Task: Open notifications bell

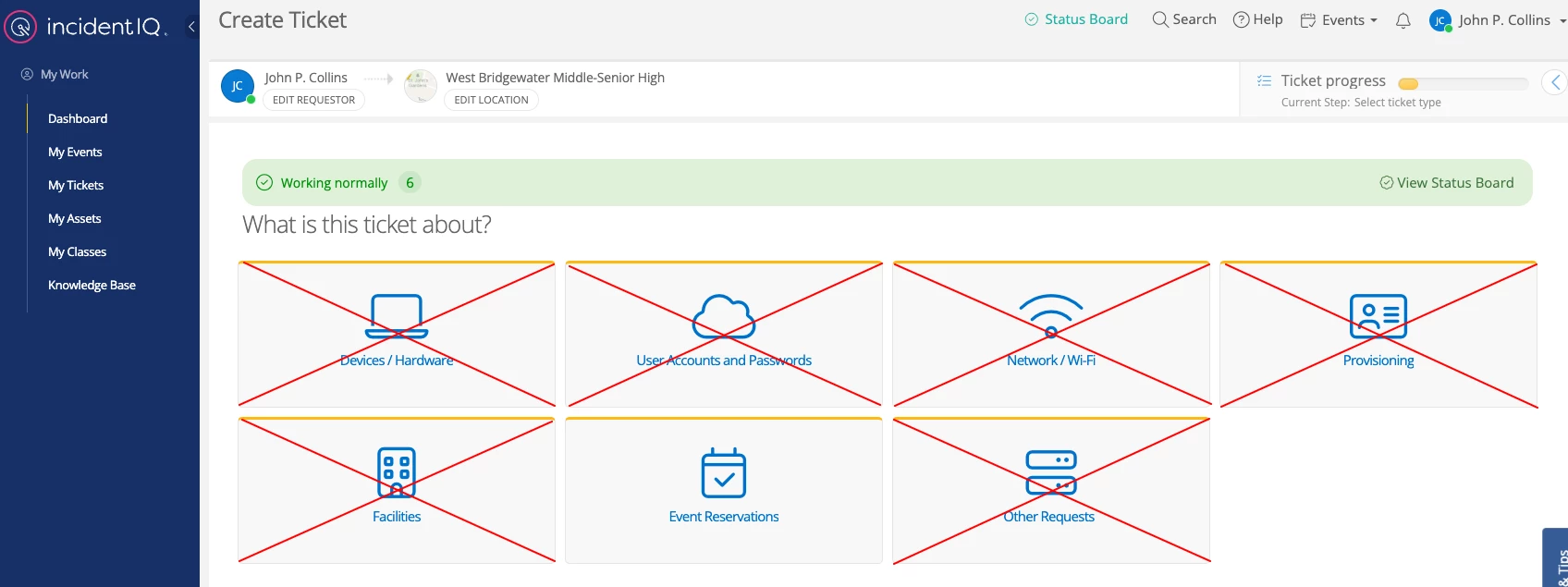Action: [1403, 20]
